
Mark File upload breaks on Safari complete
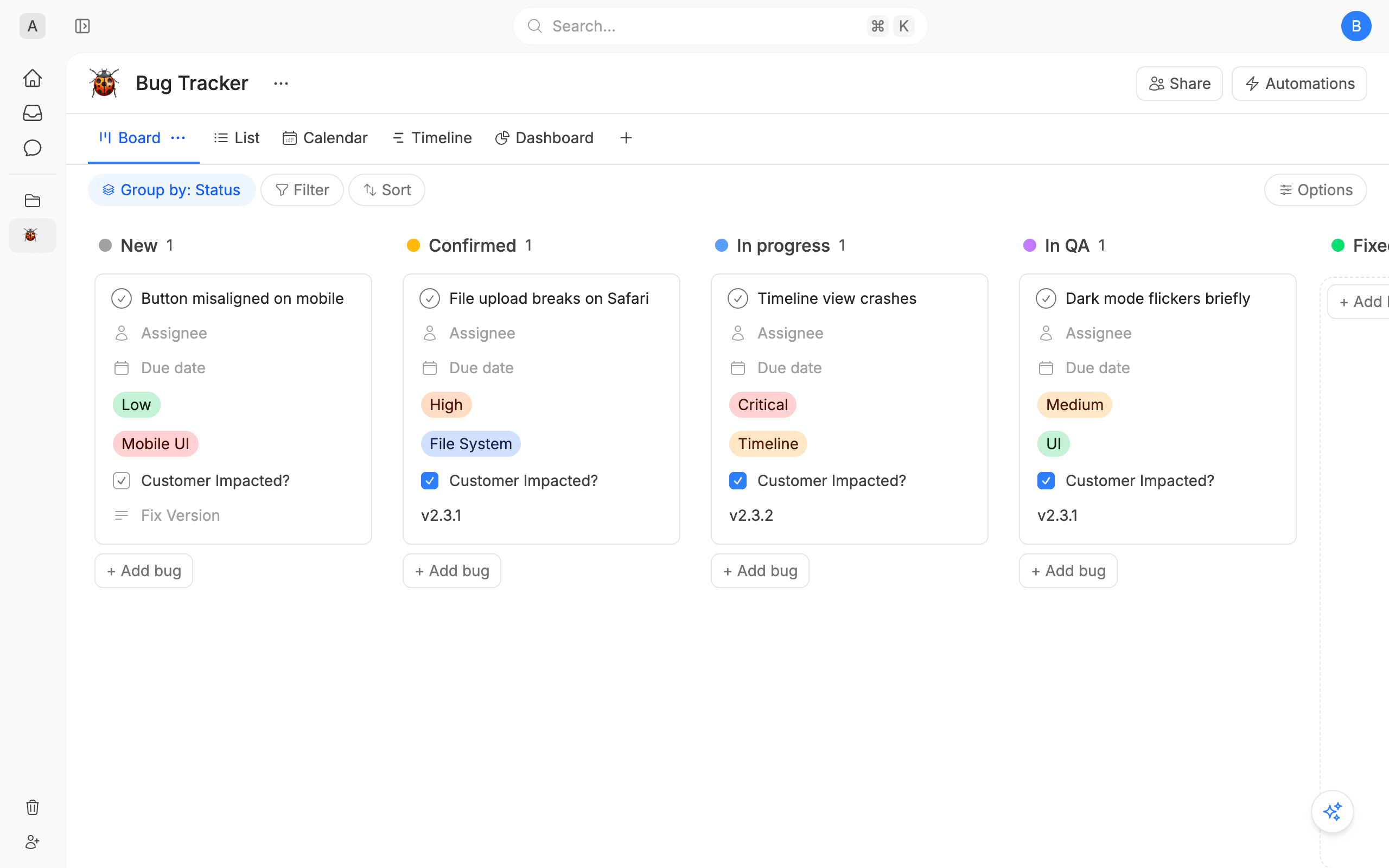tap(430, 298)
